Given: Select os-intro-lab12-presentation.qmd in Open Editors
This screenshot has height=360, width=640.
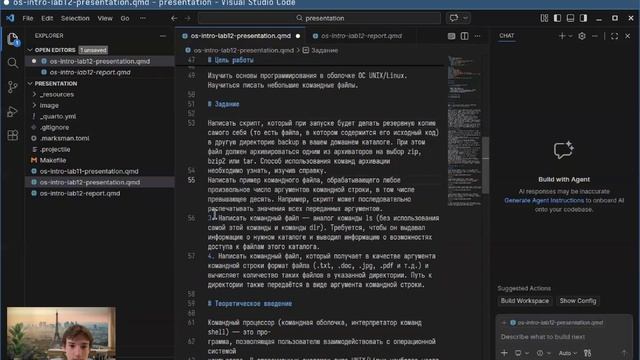Looking at the screenshot, I should pos(100,61).
